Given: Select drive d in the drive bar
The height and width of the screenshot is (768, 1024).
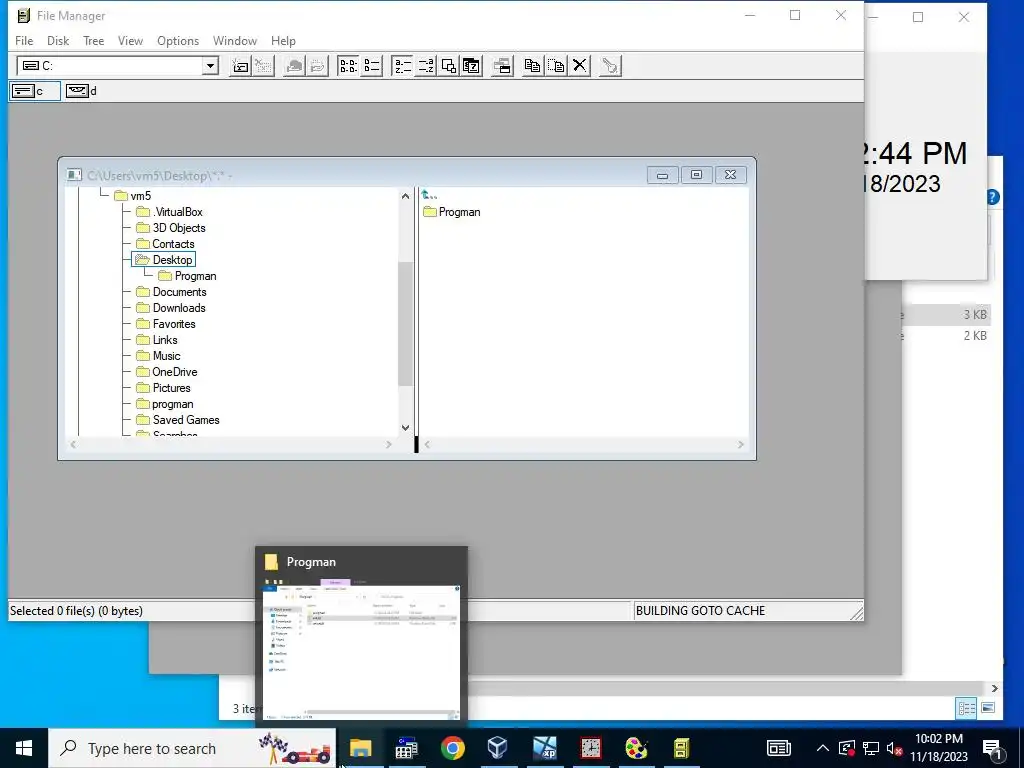Looking at the screenshot, I should tap(81, 91).
